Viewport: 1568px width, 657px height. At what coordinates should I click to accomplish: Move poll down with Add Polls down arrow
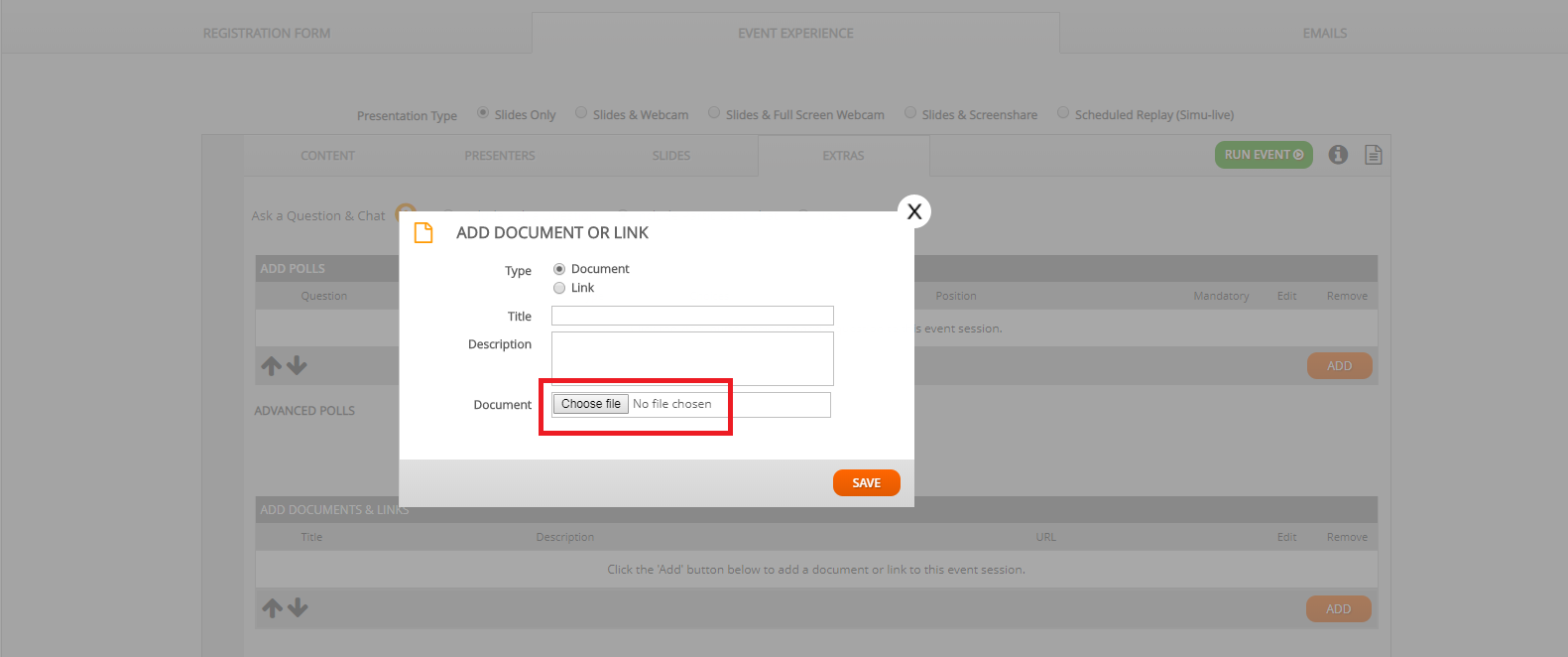(x=297, y=366)
